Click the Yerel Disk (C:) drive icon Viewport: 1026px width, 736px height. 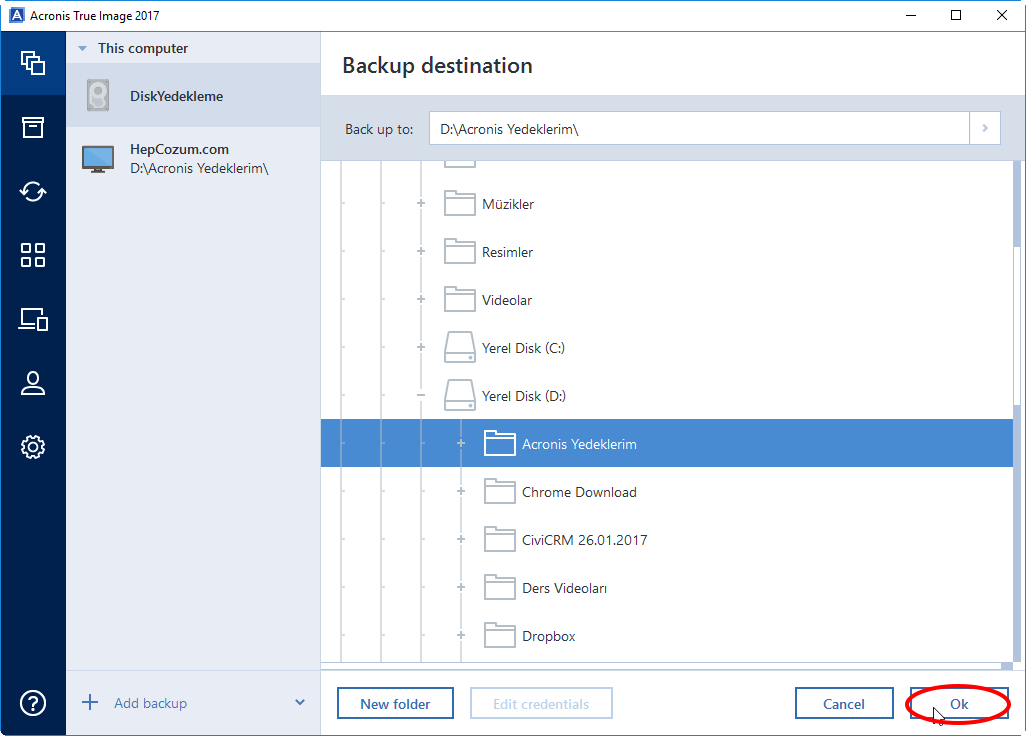point(459,347)
